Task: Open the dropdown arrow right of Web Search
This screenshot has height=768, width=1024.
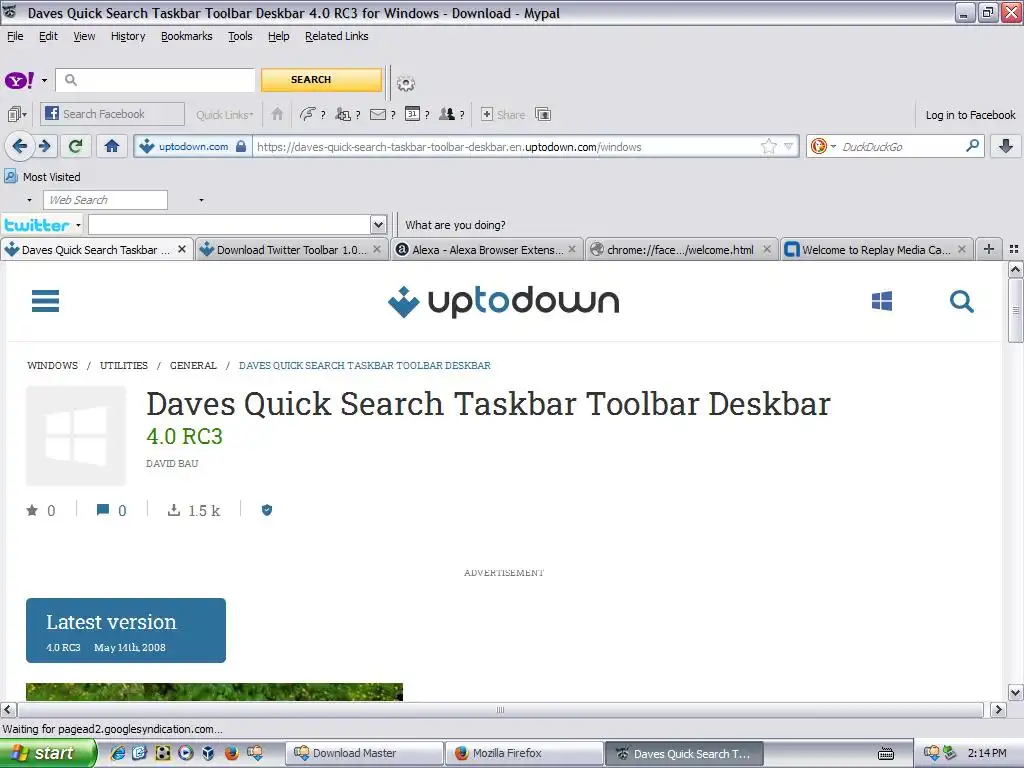Action: coord(201,200)
